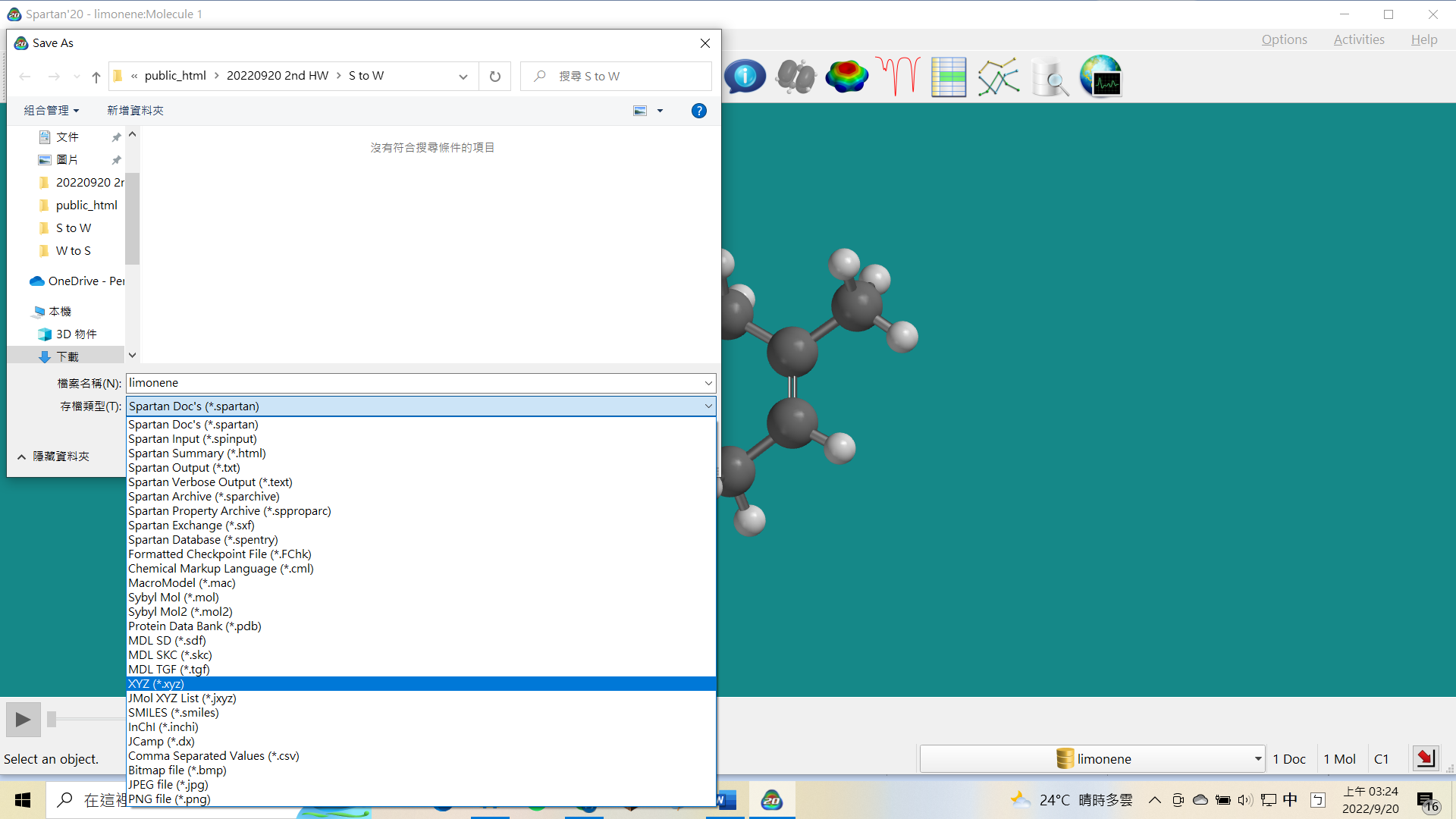Viewport: 1456px width, 819px height.
Task: Open the globe monitor icon
Action: pyautogui.click(x=1100, y=77)
